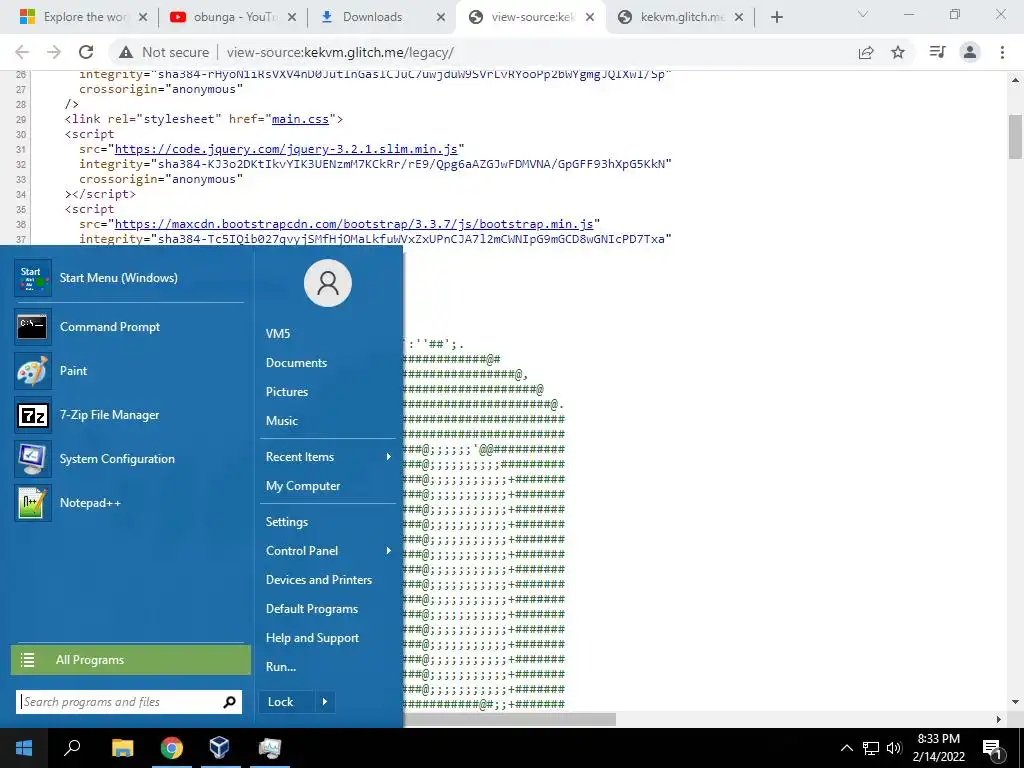The height and width of the screenshot is (768, 1024).
Task: Open network status tray icon
Action: coord(871,748)
